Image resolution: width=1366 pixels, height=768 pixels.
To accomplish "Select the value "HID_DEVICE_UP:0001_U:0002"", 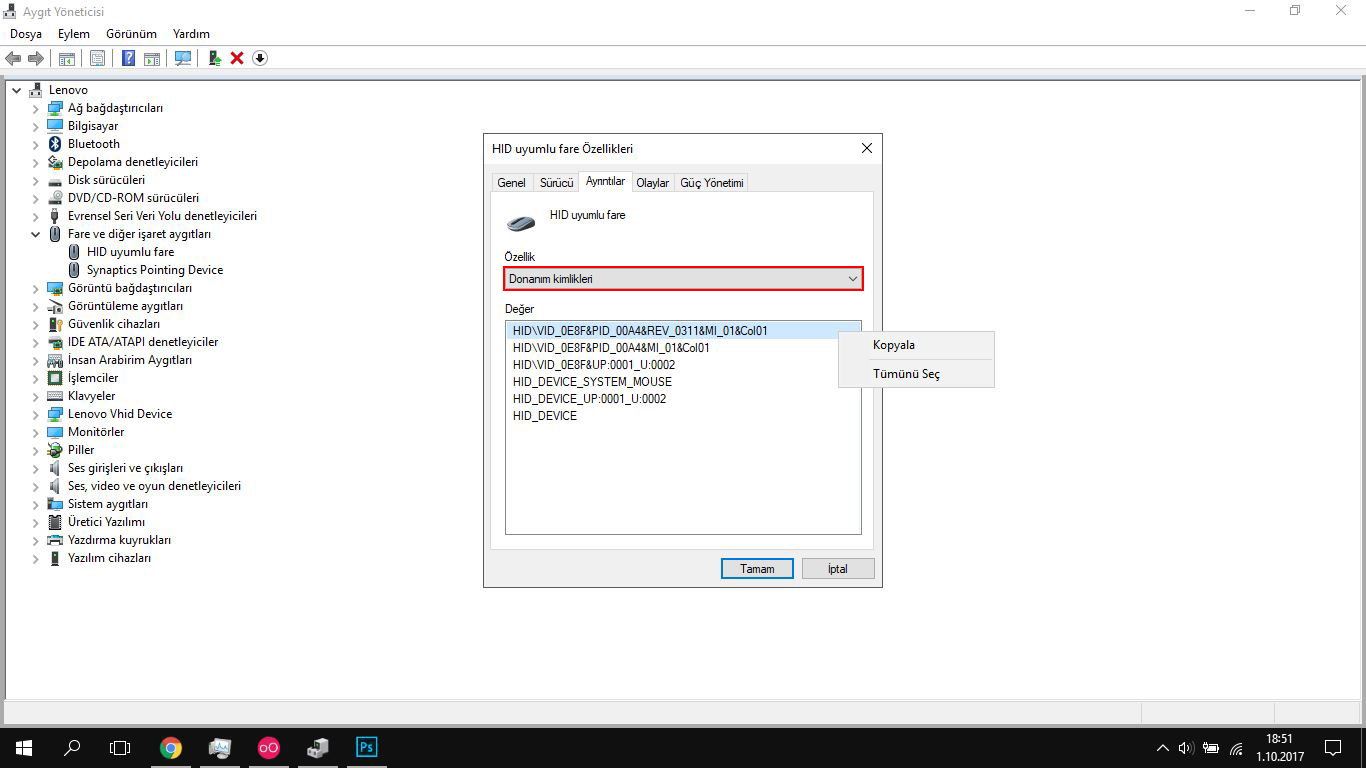I will (589, 399).
